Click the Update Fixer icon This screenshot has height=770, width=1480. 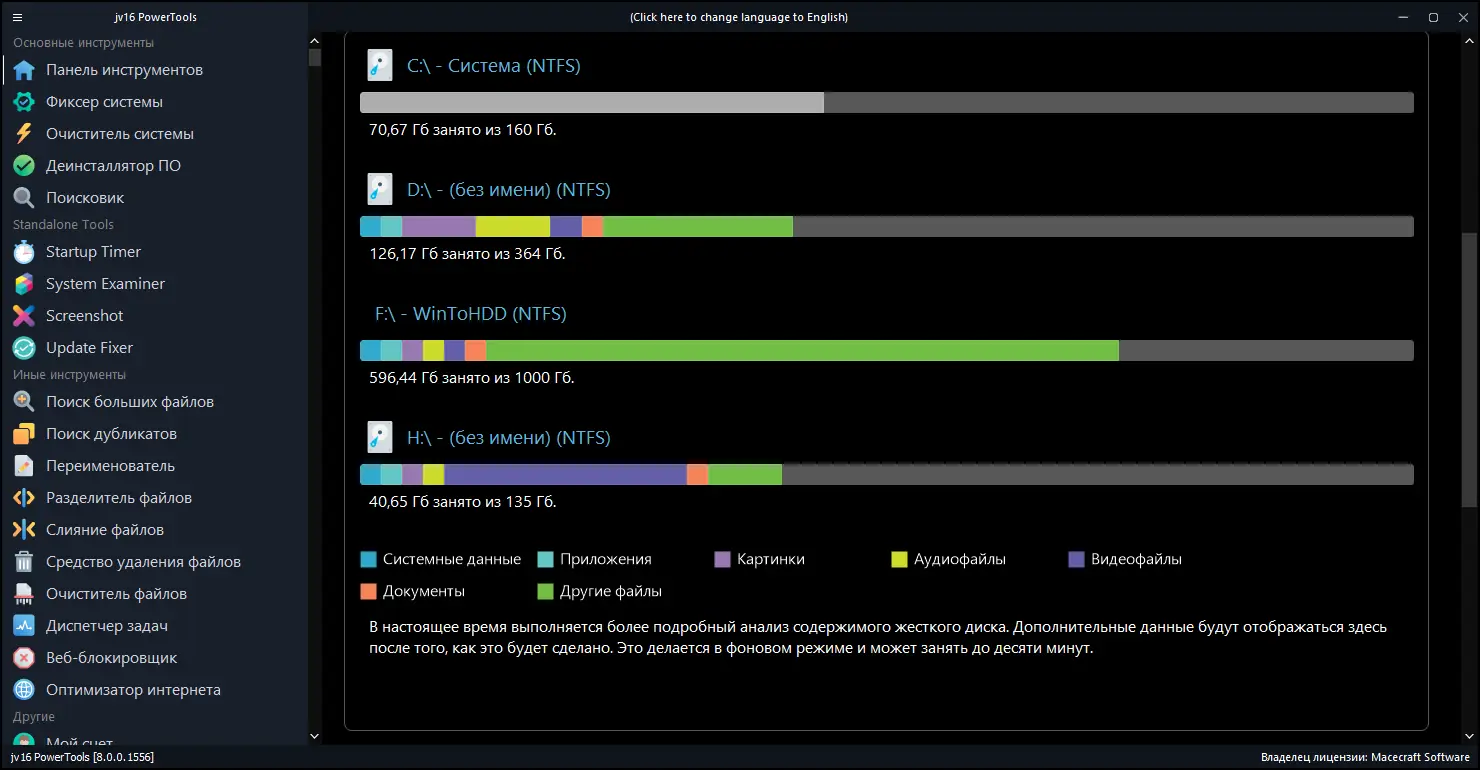(x=24, y=348)
